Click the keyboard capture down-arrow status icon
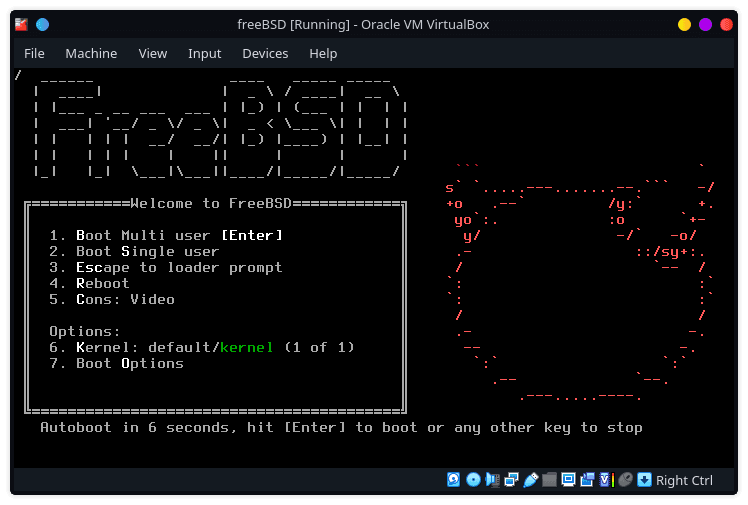748x505 pixels. click(x=644, y=480)
